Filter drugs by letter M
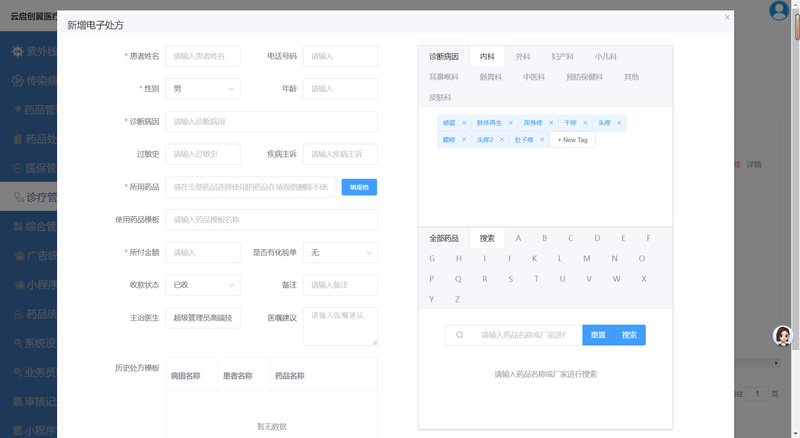 point(587,258)
